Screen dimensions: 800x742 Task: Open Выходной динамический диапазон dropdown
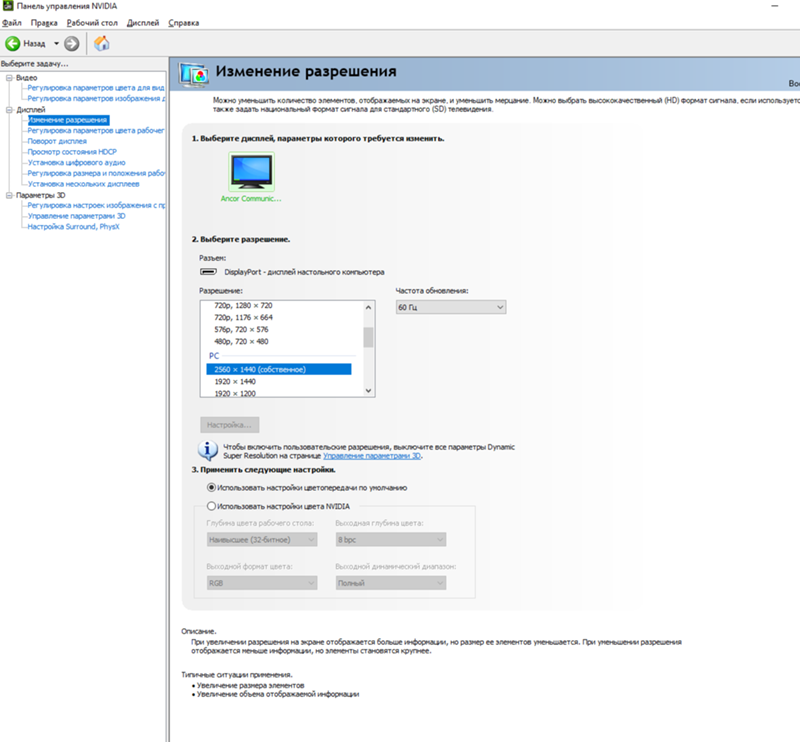point(391,583)
